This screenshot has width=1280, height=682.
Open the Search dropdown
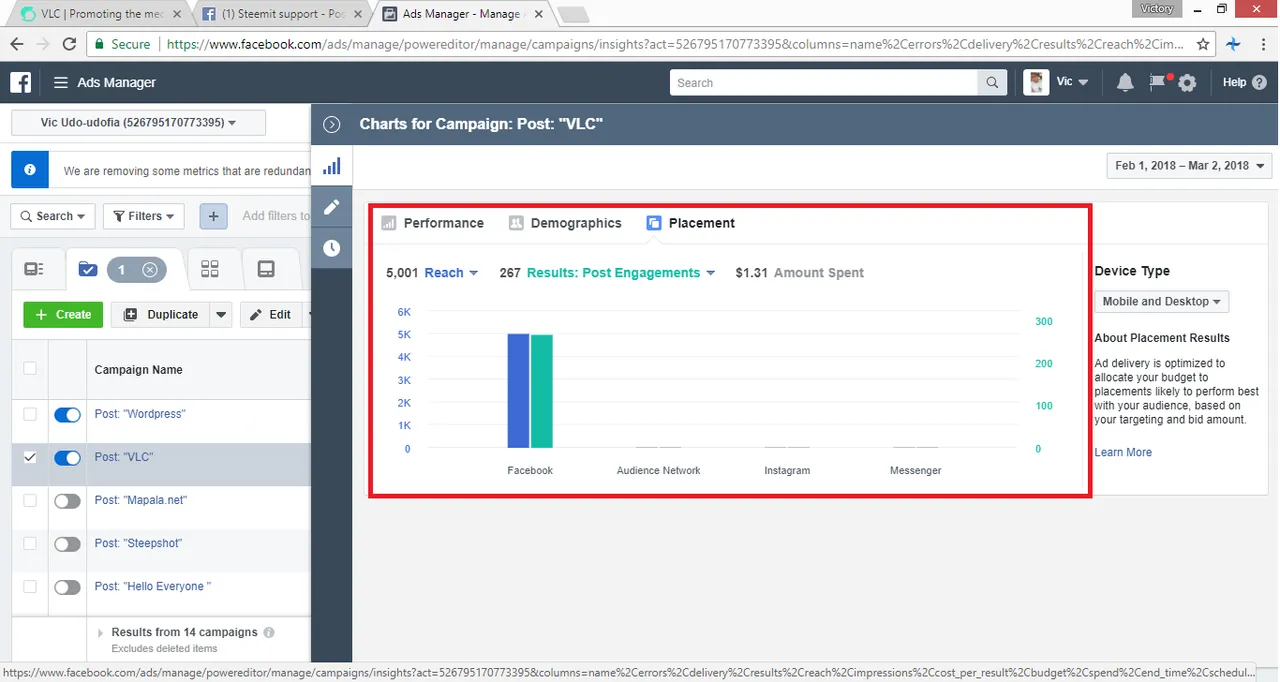tap(53, 216)
